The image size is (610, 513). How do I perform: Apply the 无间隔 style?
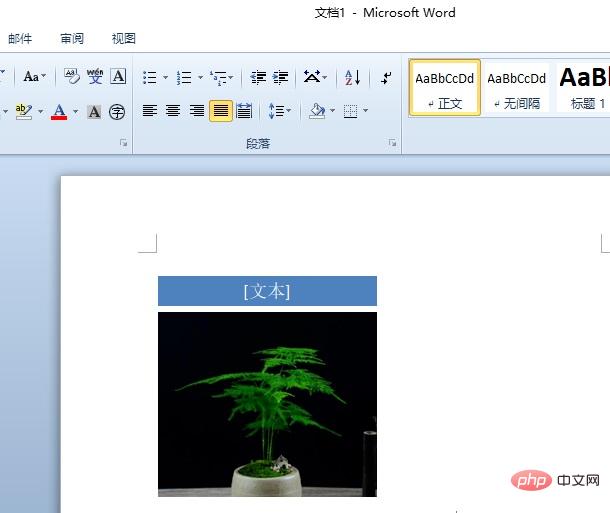[x=517, y=87]
